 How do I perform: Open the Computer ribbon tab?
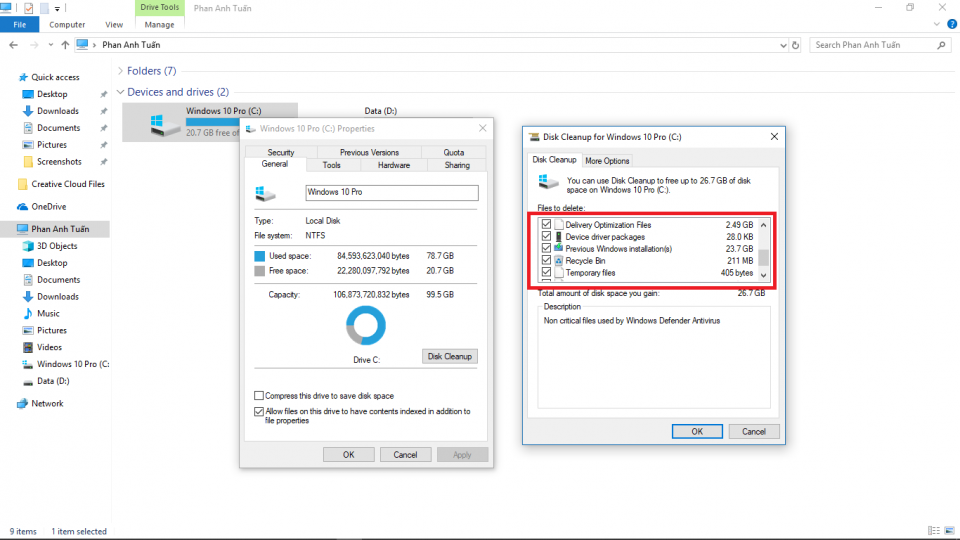click(67, 24)
